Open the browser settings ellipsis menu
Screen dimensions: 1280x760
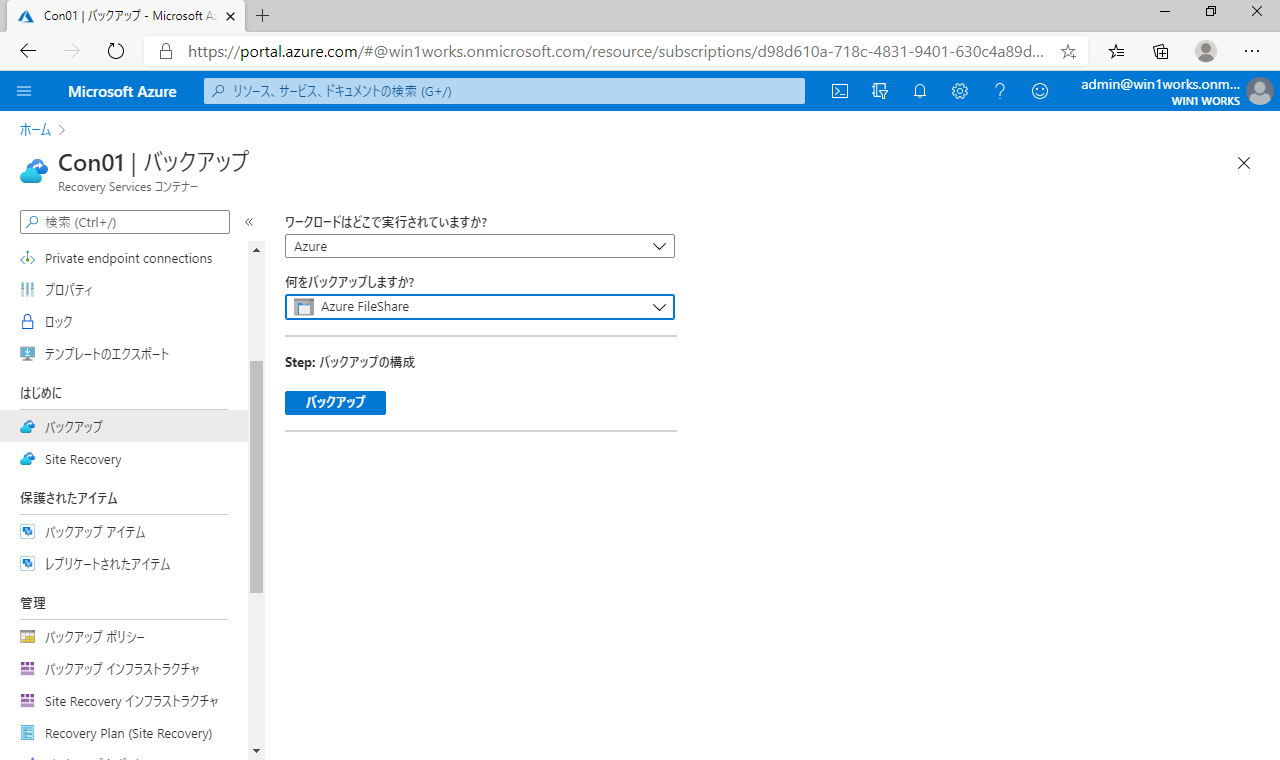1252,51
